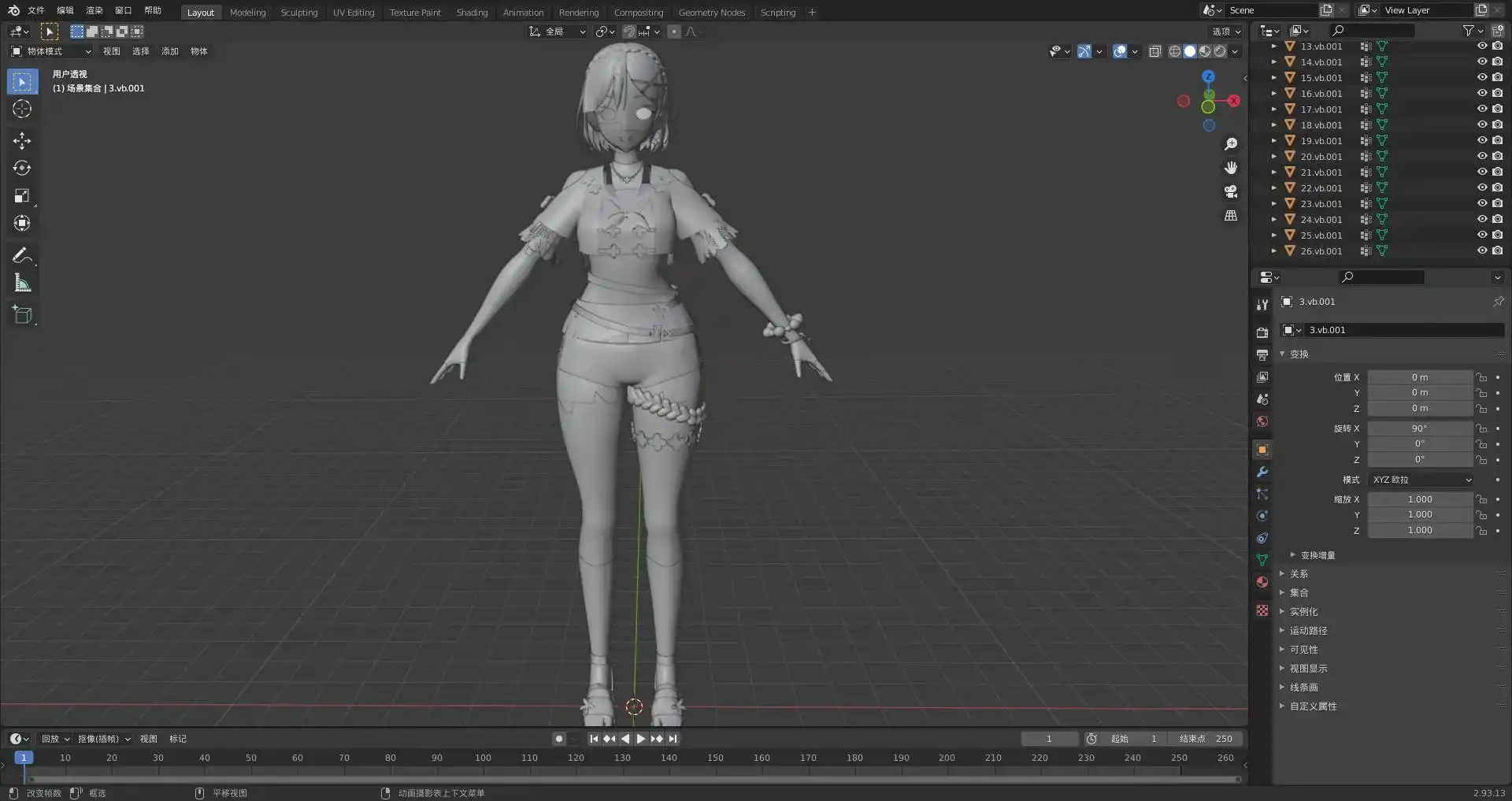Toggle viewport visibility of 18.vb.001
This screenshot has height=801, width=1512.
[1482, 125]
